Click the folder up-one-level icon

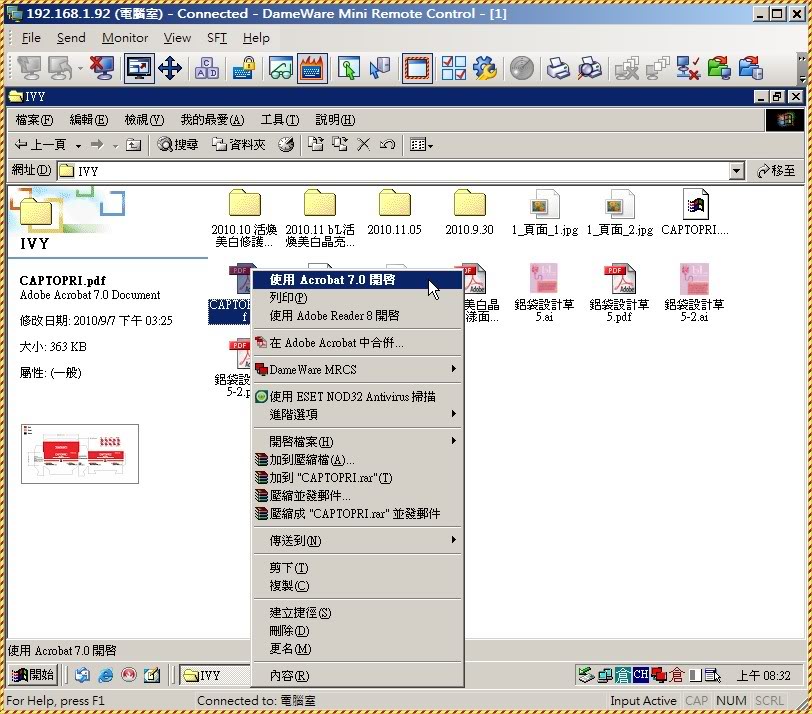pos(133,144)
